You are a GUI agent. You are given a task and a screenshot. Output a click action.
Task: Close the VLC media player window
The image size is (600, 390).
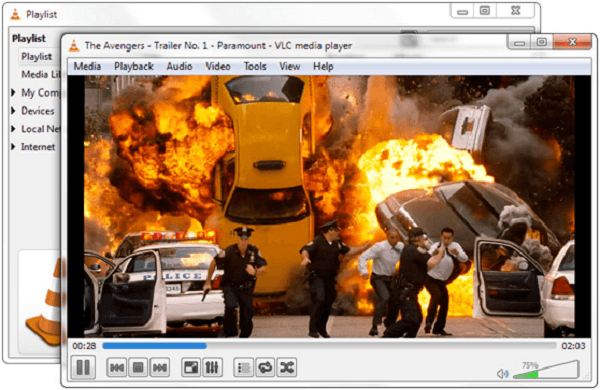coord(572,42)
